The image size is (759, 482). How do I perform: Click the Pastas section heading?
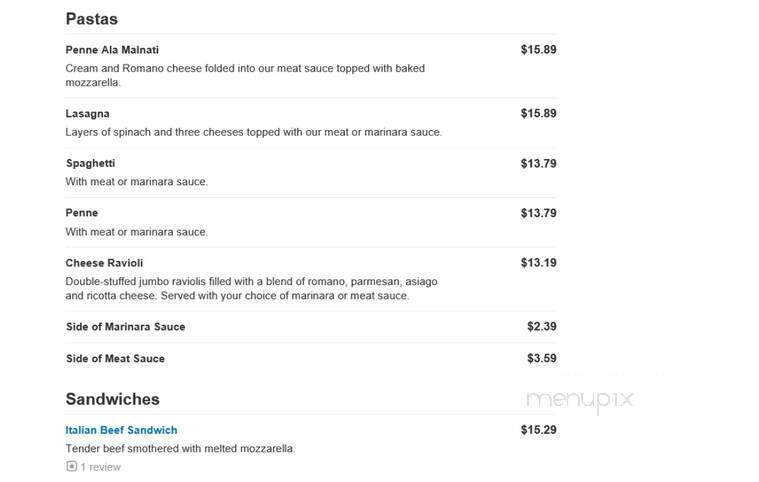pyautogui.click(x=91, y=19)
